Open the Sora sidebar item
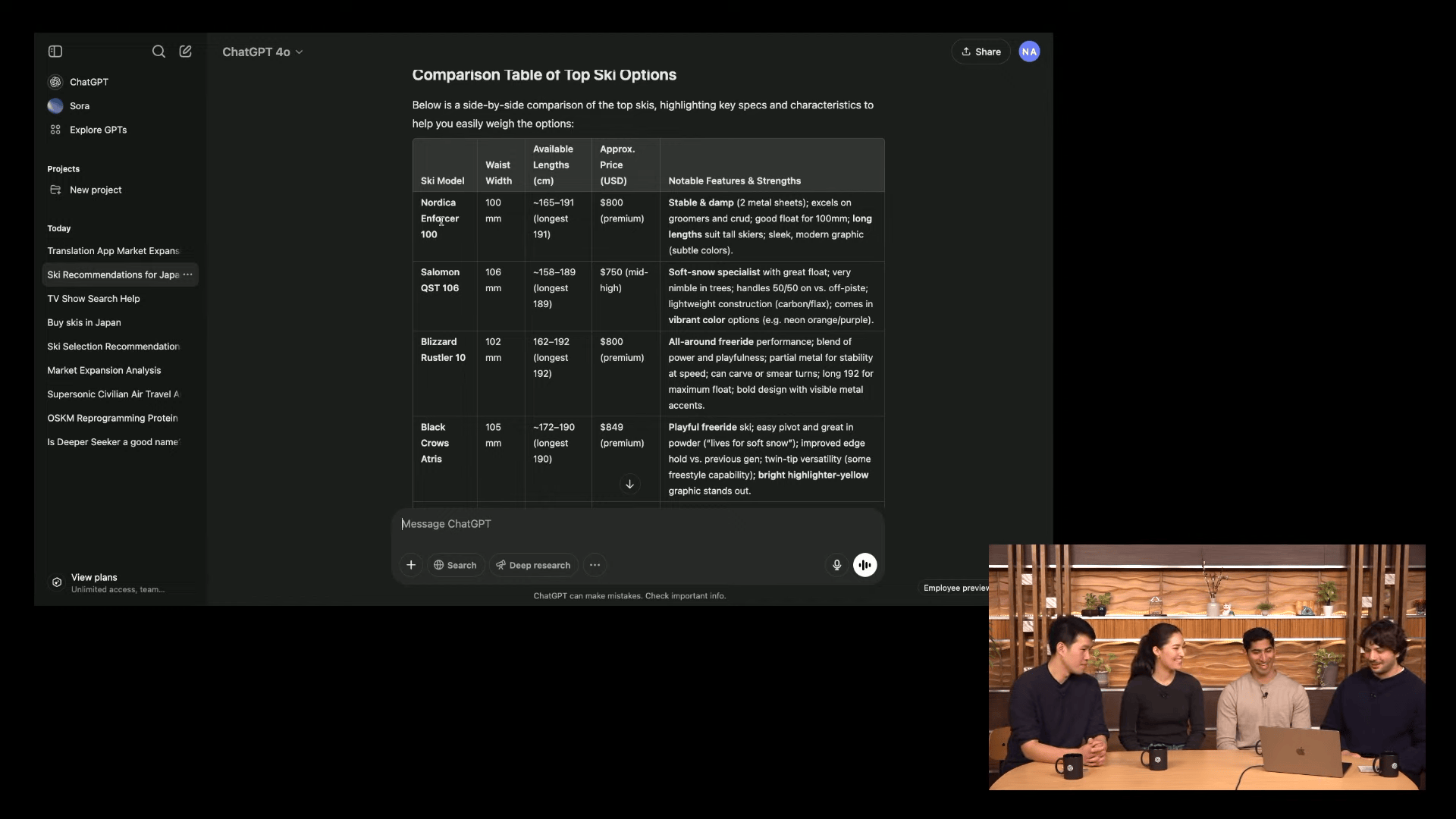Viewport: 1456px width, 819px height. 79,106
